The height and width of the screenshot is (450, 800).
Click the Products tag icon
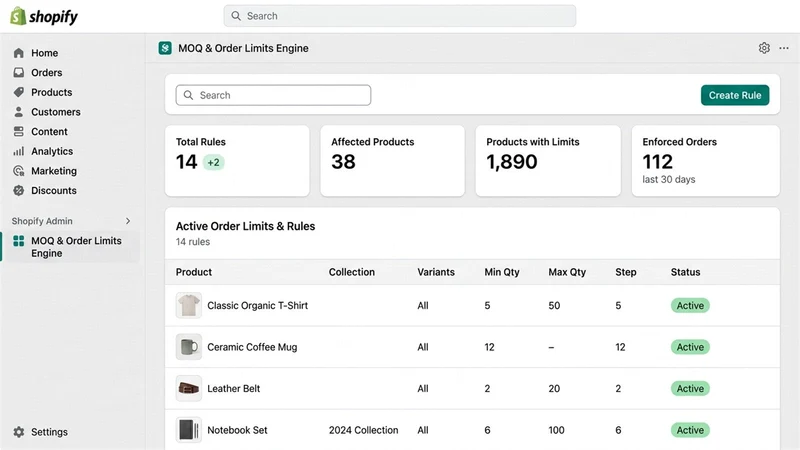(x=19, y=92)
